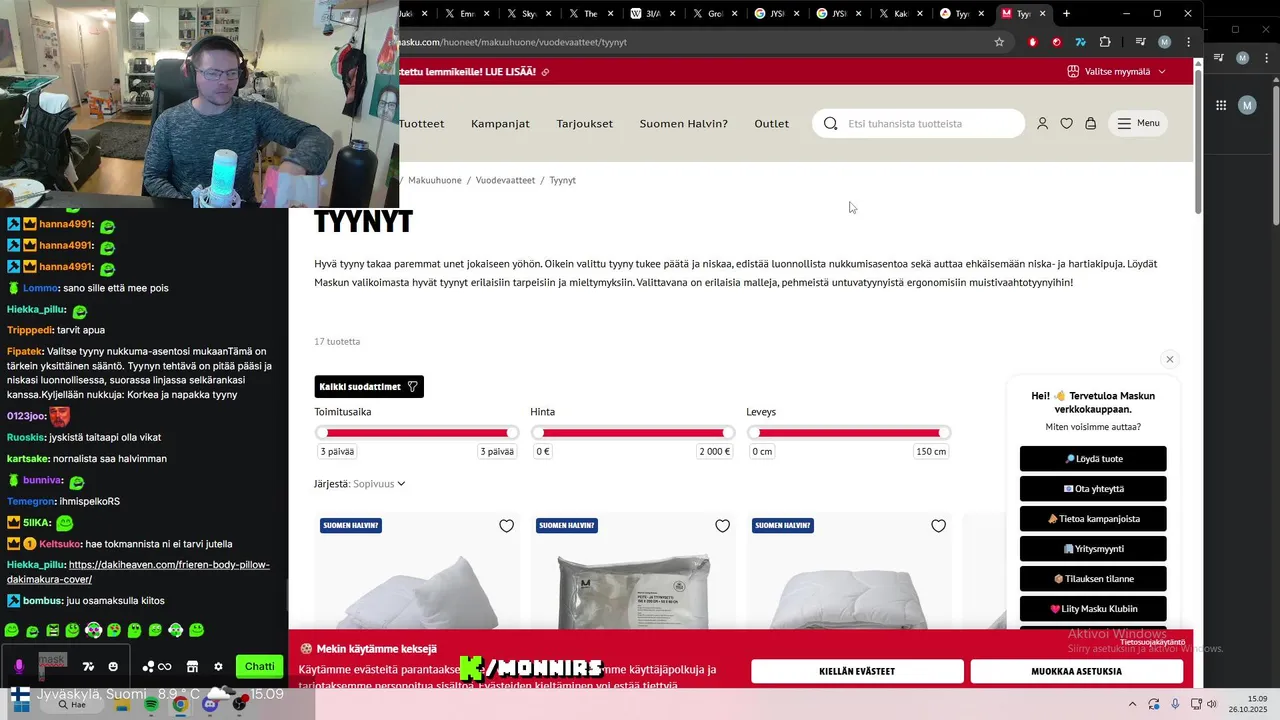1280x720 pixels.
Task: Open the browser extensions puzzle icon
Action: pos(1105,42)
